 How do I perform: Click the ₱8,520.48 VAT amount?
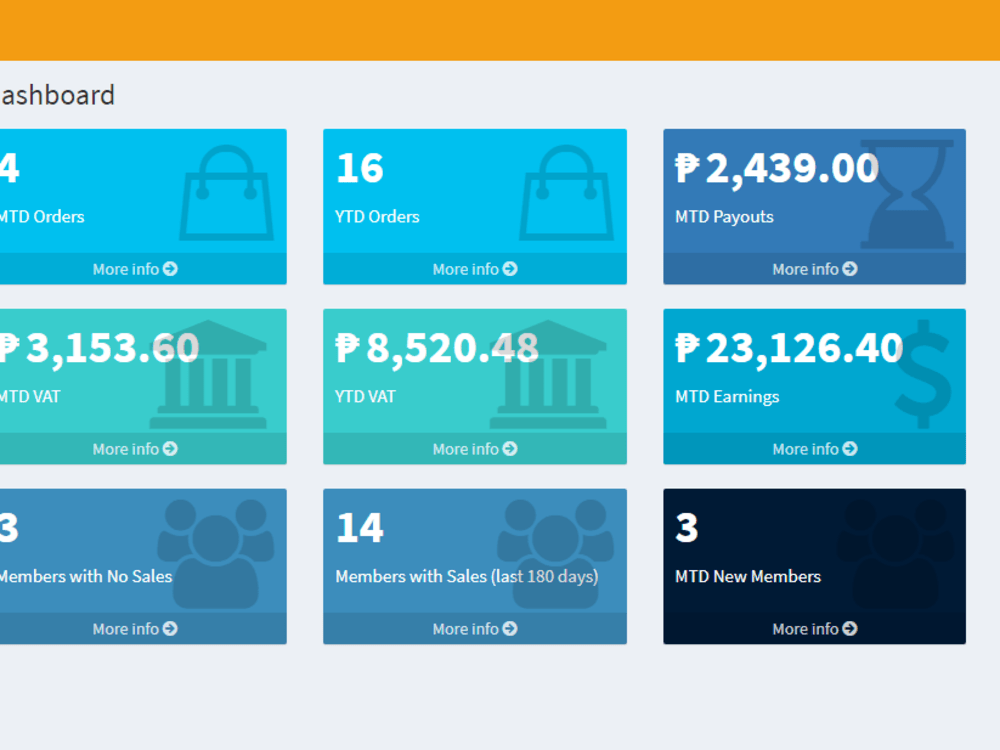point(437,349)
